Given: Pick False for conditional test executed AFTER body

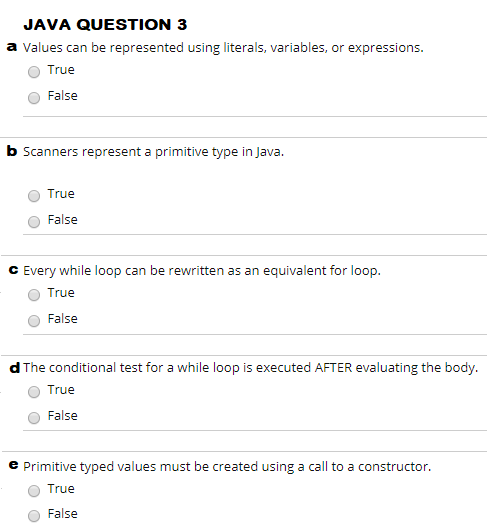Looking at the screenshot, I should point(34,418).
